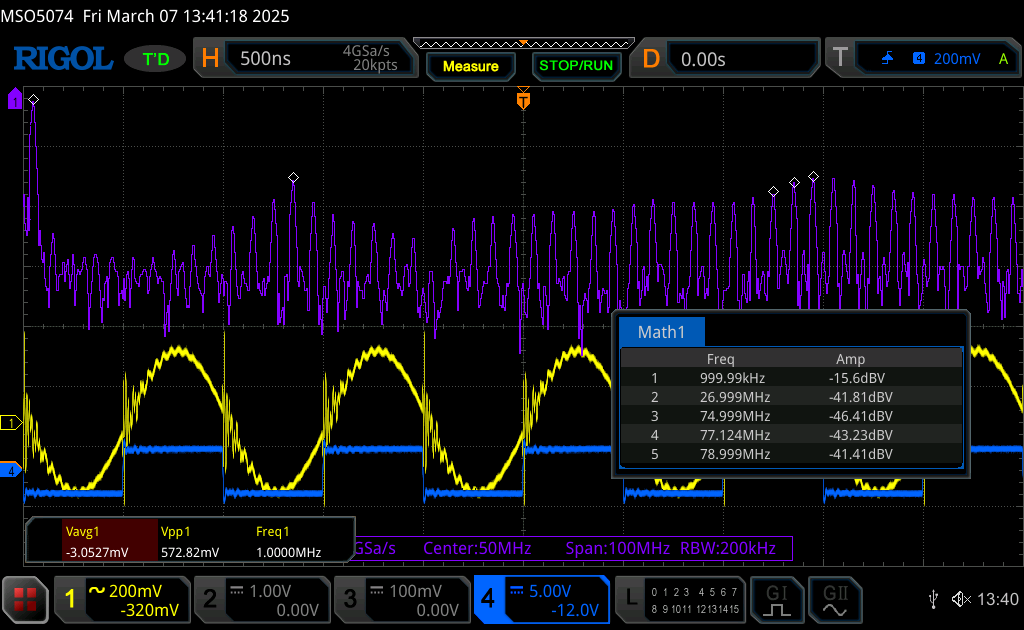1024x630 pixels.
Task: Click the muted speaker sound icon
Action: (961, 599)
